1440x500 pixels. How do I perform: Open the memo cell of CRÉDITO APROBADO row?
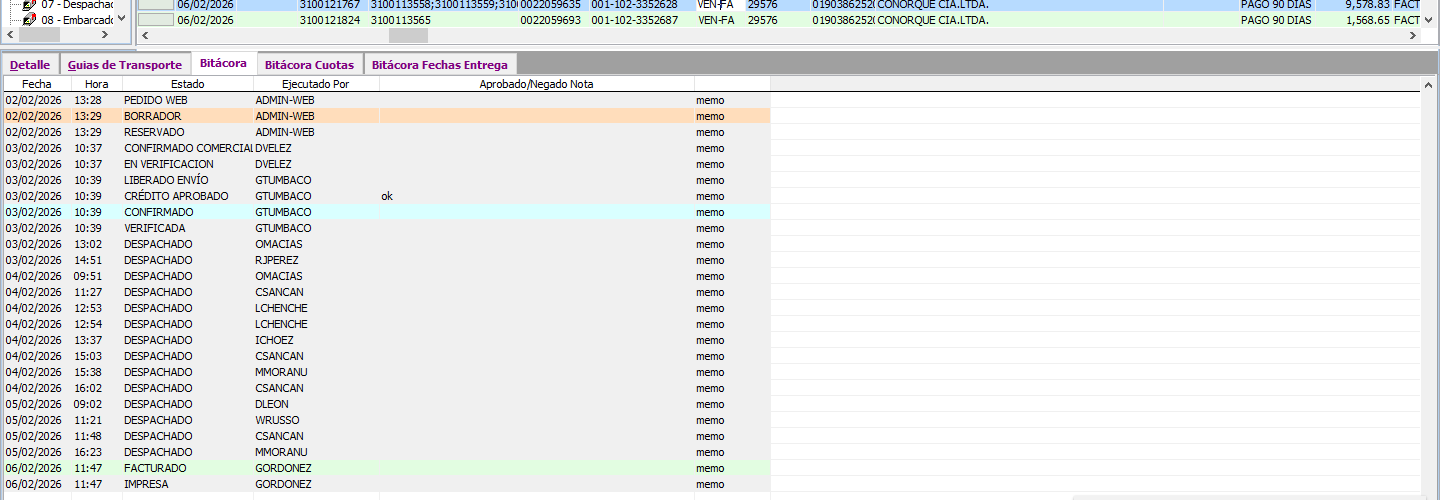(710, 196)
